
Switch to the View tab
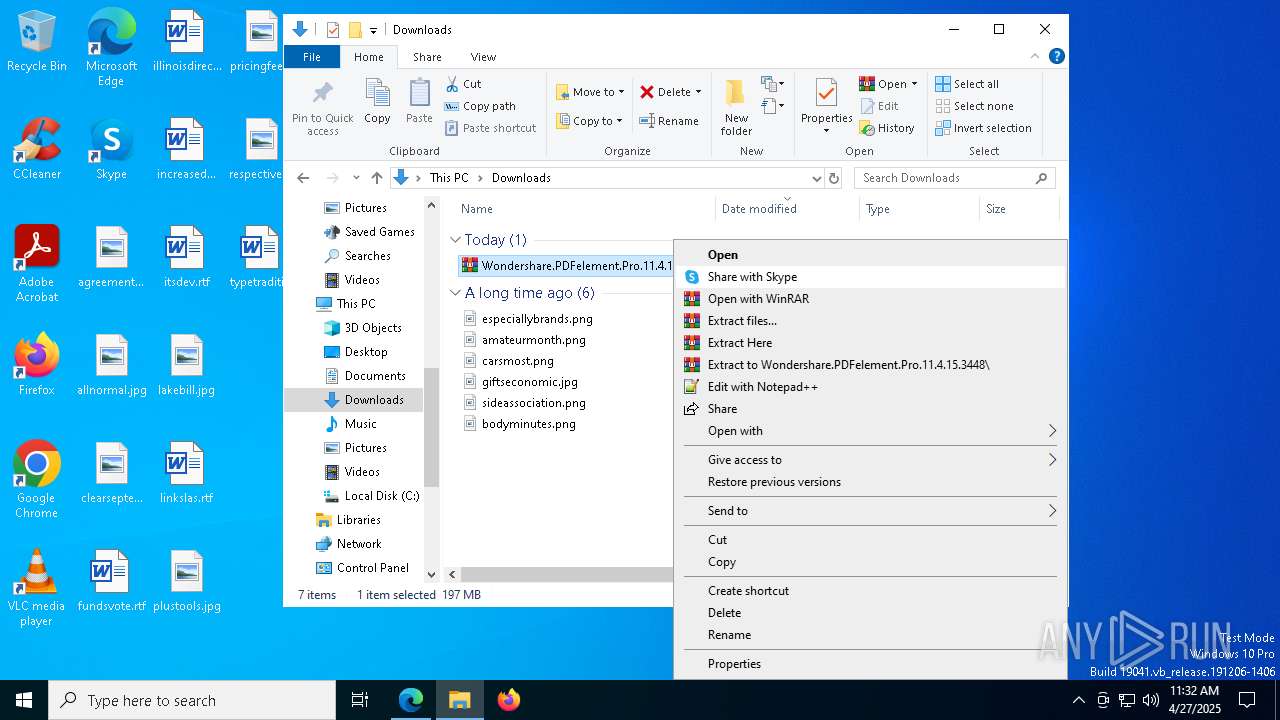pos(483,57)
